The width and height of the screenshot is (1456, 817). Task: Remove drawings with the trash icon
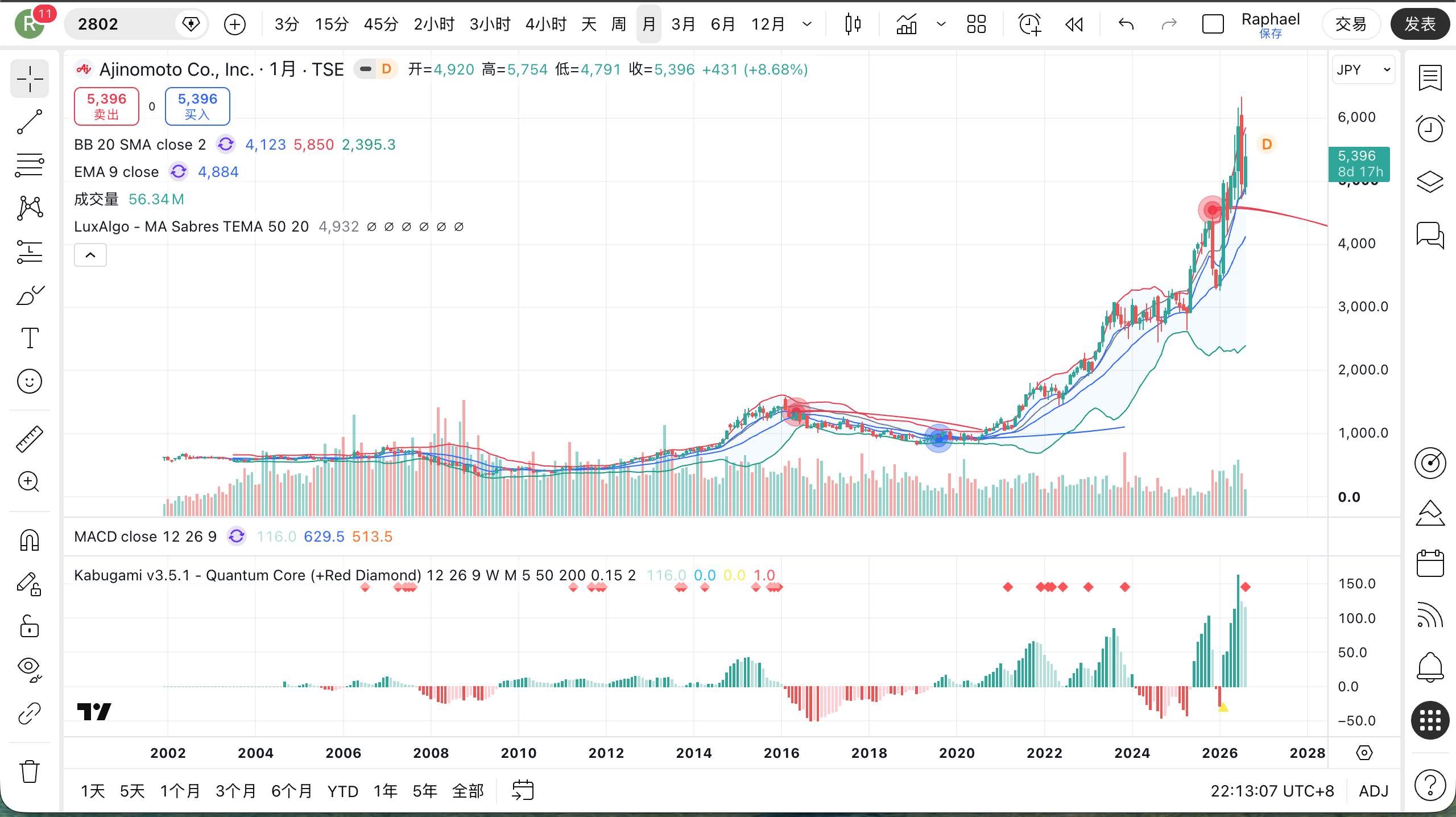tap(30, 771)
